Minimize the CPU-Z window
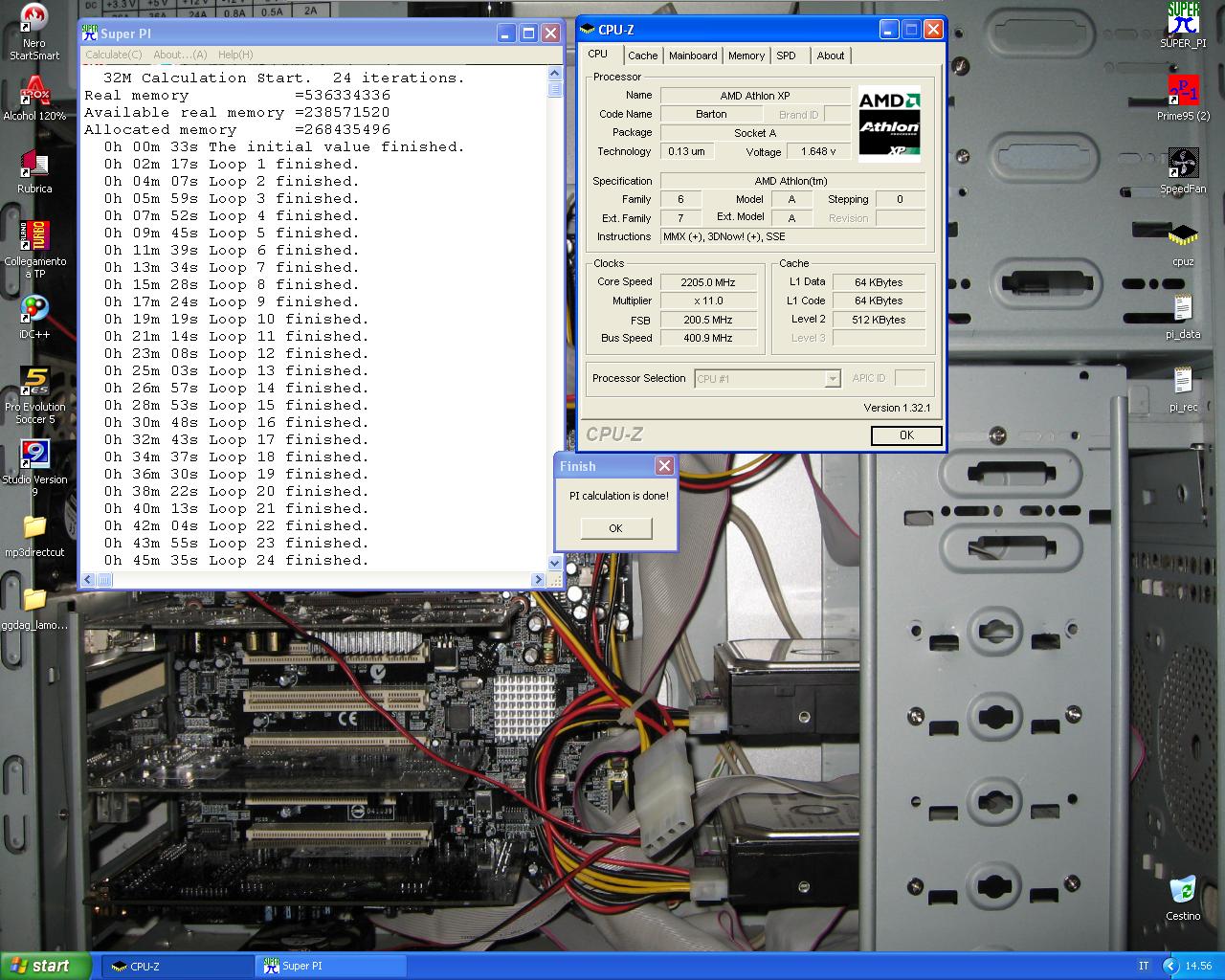The image size is (1225, 980). point(889,30)
